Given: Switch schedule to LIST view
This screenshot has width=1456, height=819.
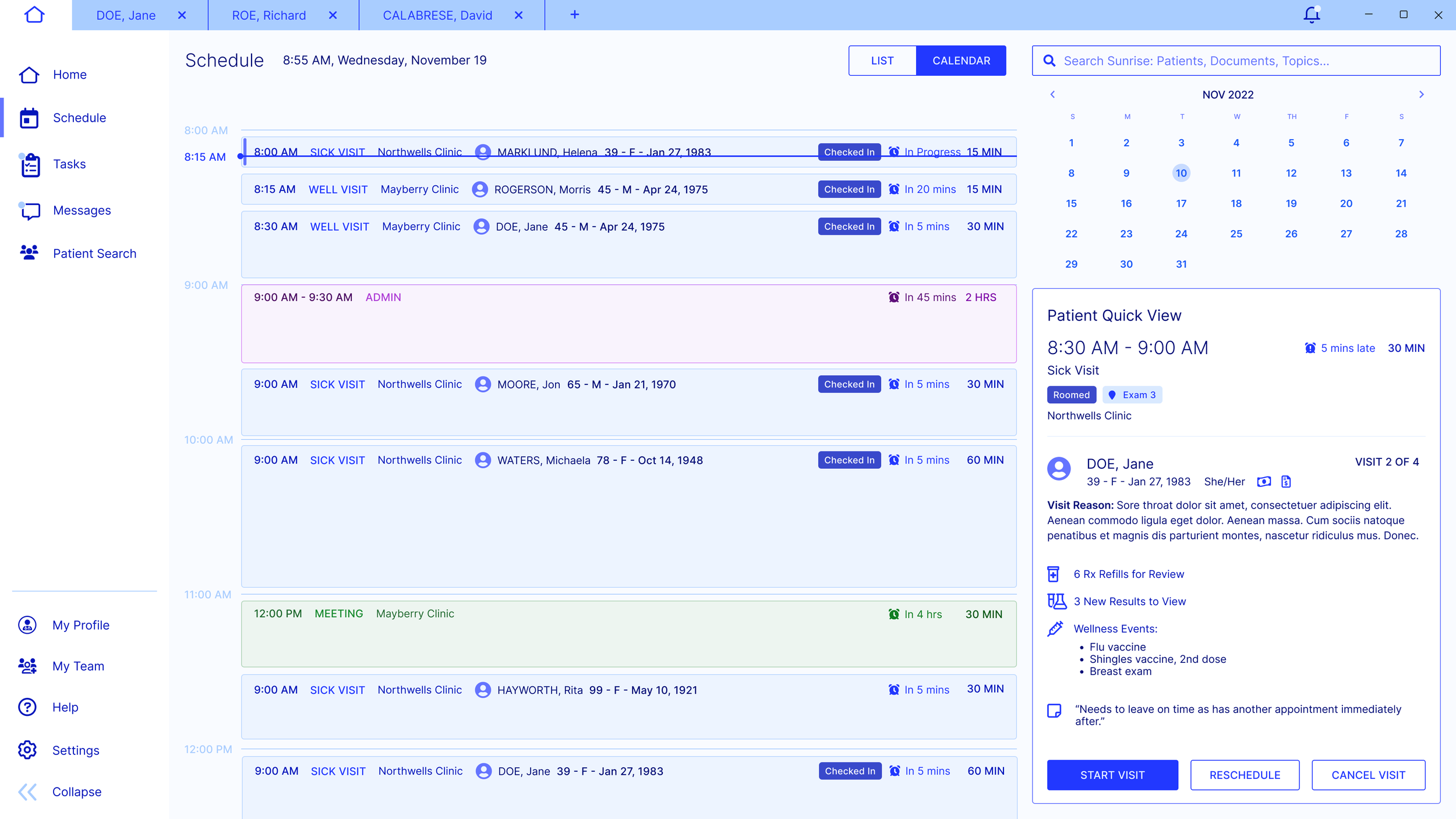Looking at the screenshot, I should pos(882,61).
